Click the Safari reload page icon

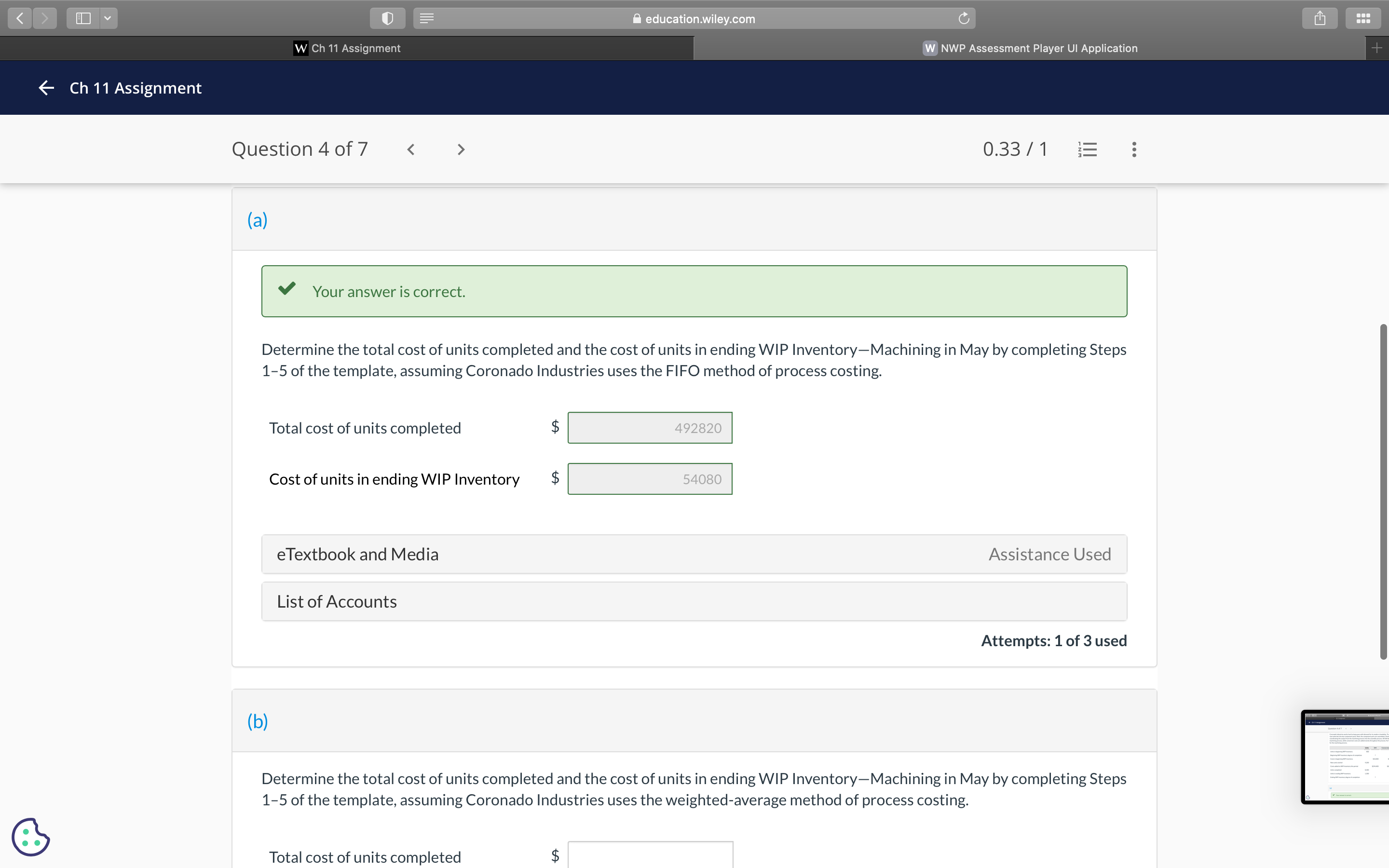pos(964,18)
